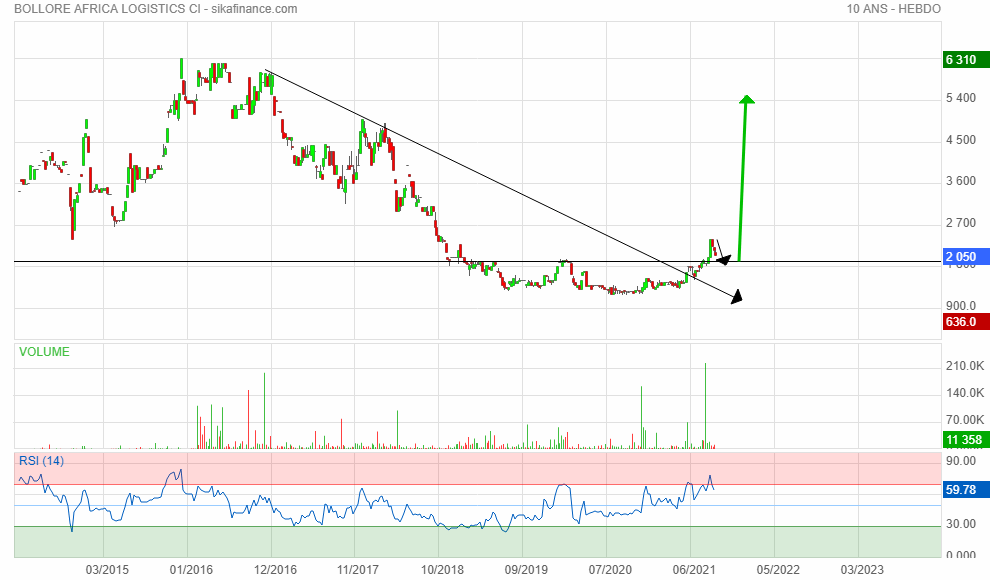Click the 6 310 high price tag
Viewport: 990px width, 580px height.
click(x=966, y=60)
